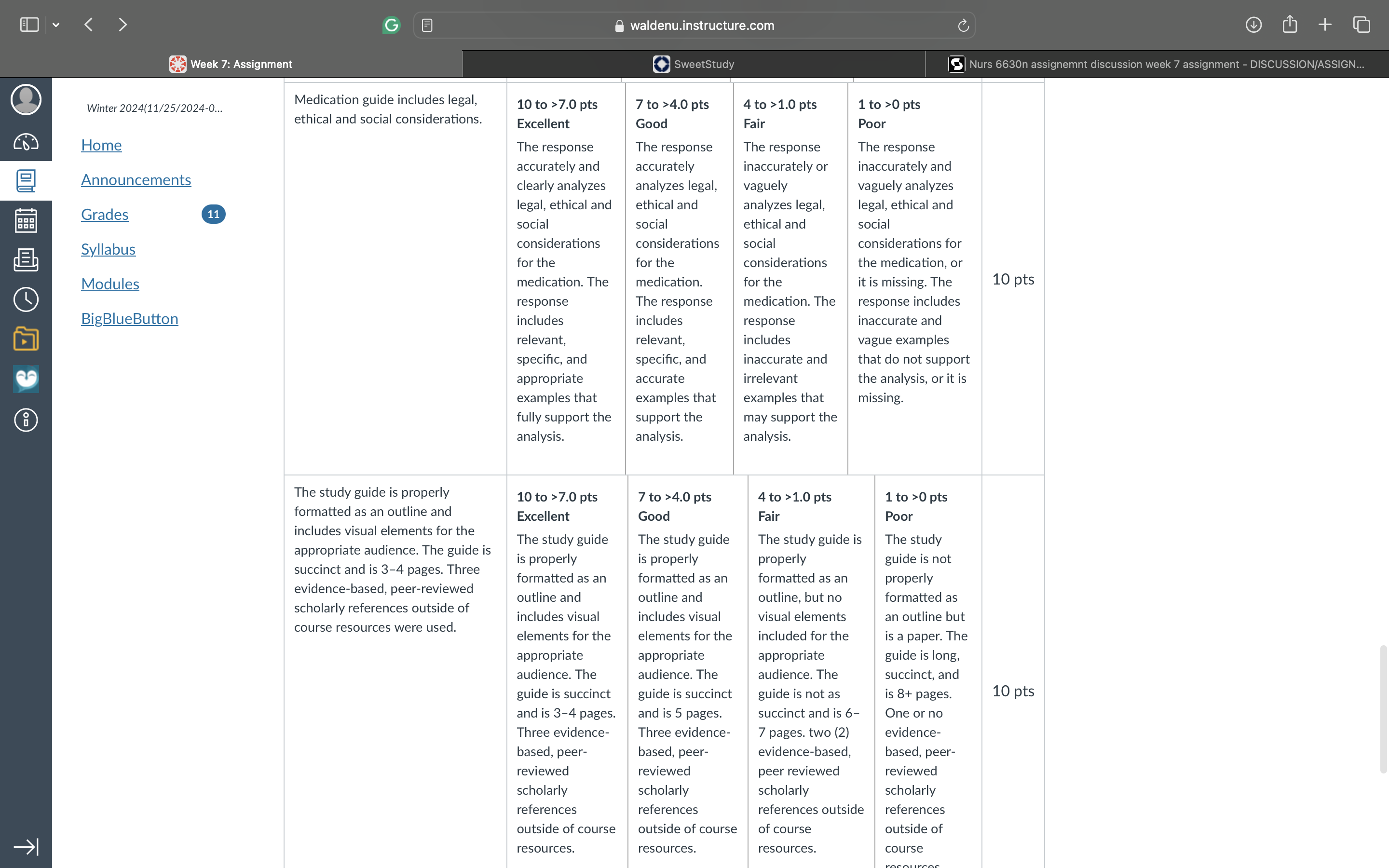Toggle the Reader view icon in address bar

(427, 25)
